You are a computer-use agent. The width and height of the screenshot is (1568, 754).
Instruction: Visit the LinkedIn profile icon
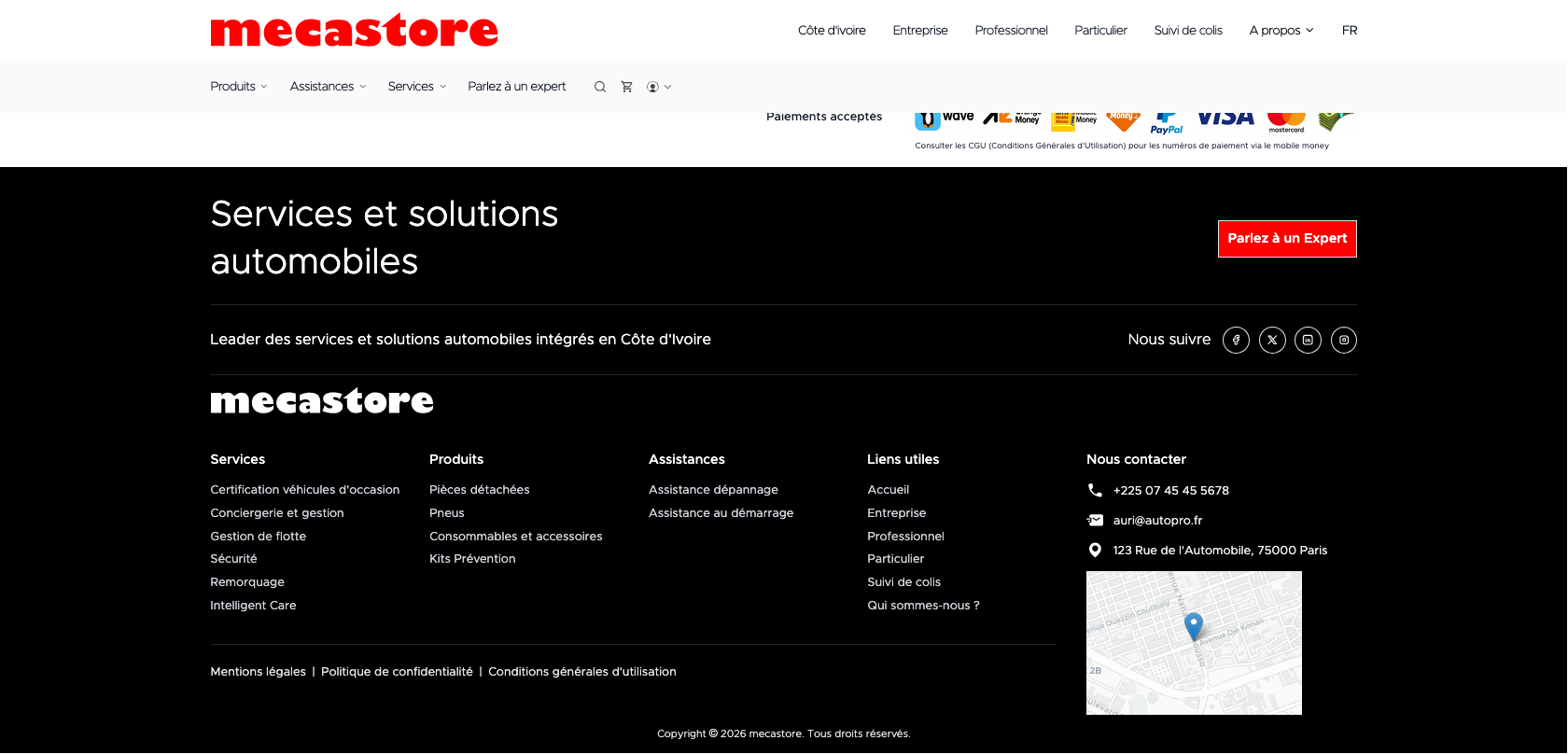[1308, 340]
